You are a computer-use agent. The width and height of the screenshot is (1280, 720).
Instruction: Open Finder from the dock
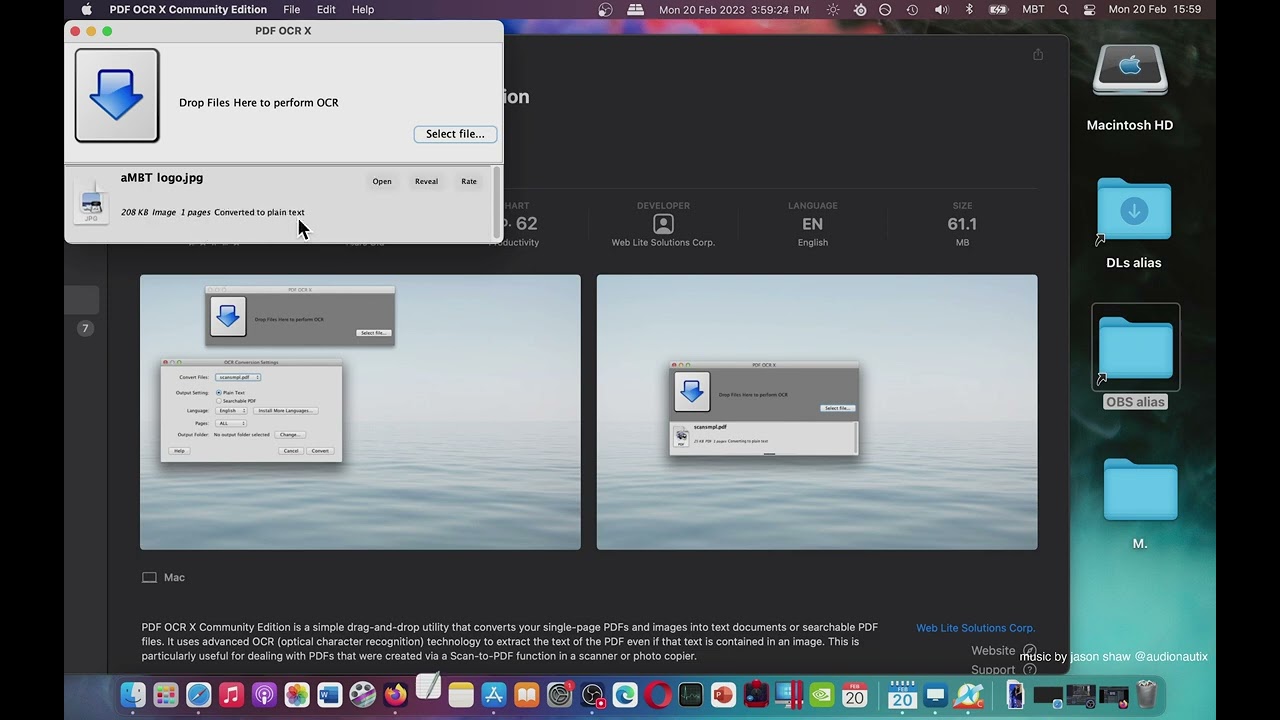pos(133,694)
